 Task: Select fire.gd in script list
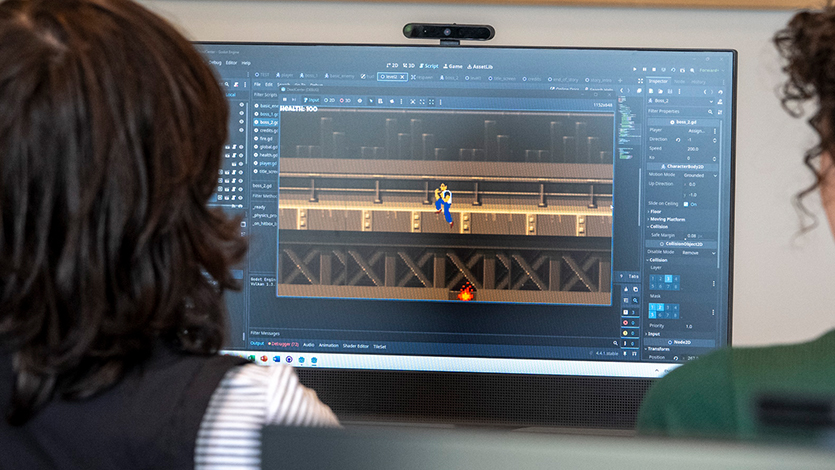pos(264,139)
